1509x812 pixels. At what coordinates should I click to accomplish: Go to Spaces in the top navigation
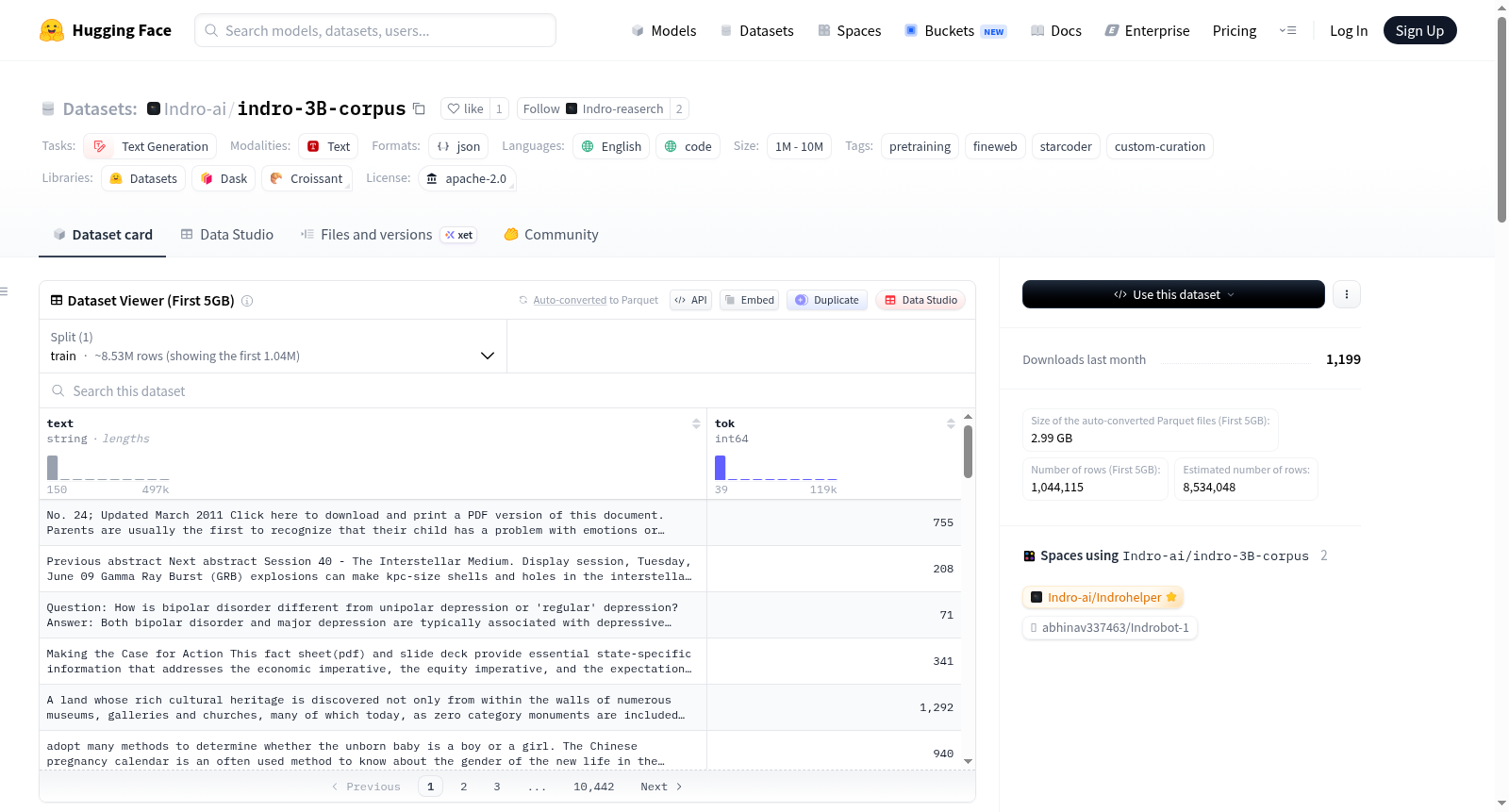pos(850,30)
